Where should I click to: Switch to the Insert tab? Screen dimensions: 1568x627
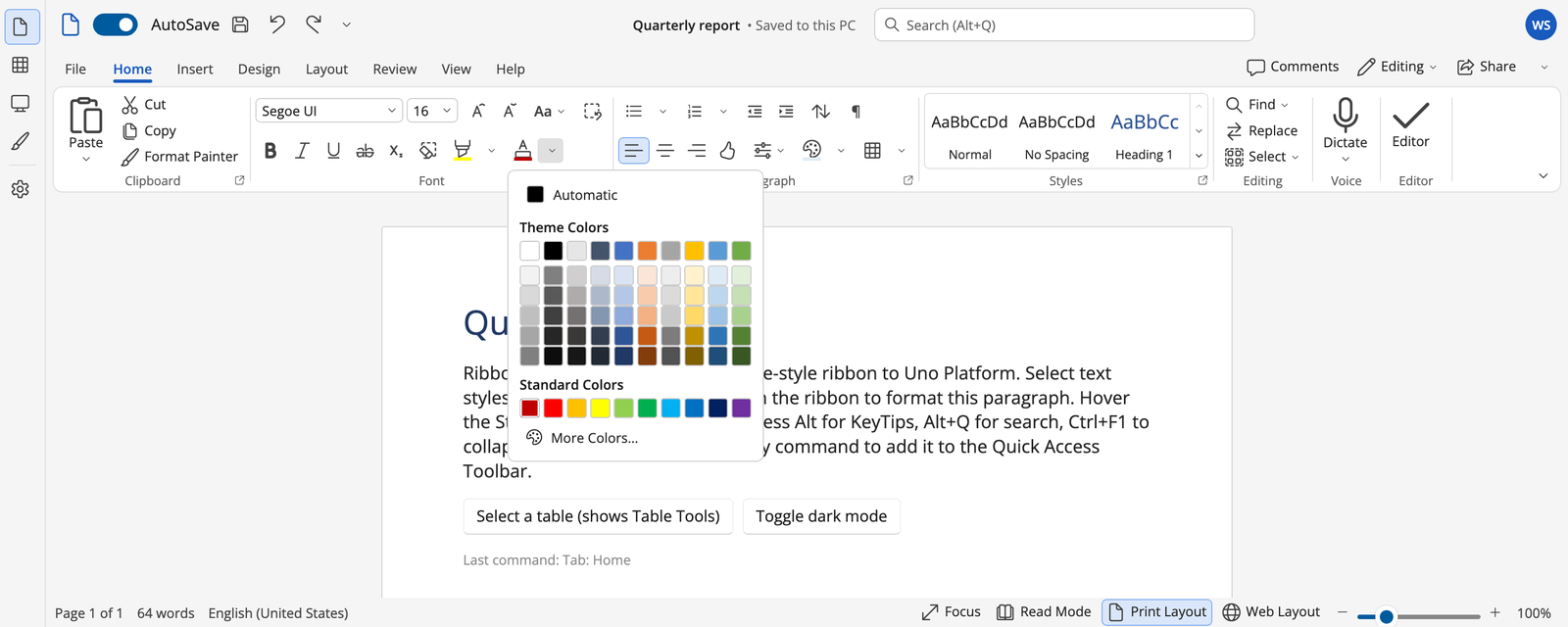click(195, 69)
